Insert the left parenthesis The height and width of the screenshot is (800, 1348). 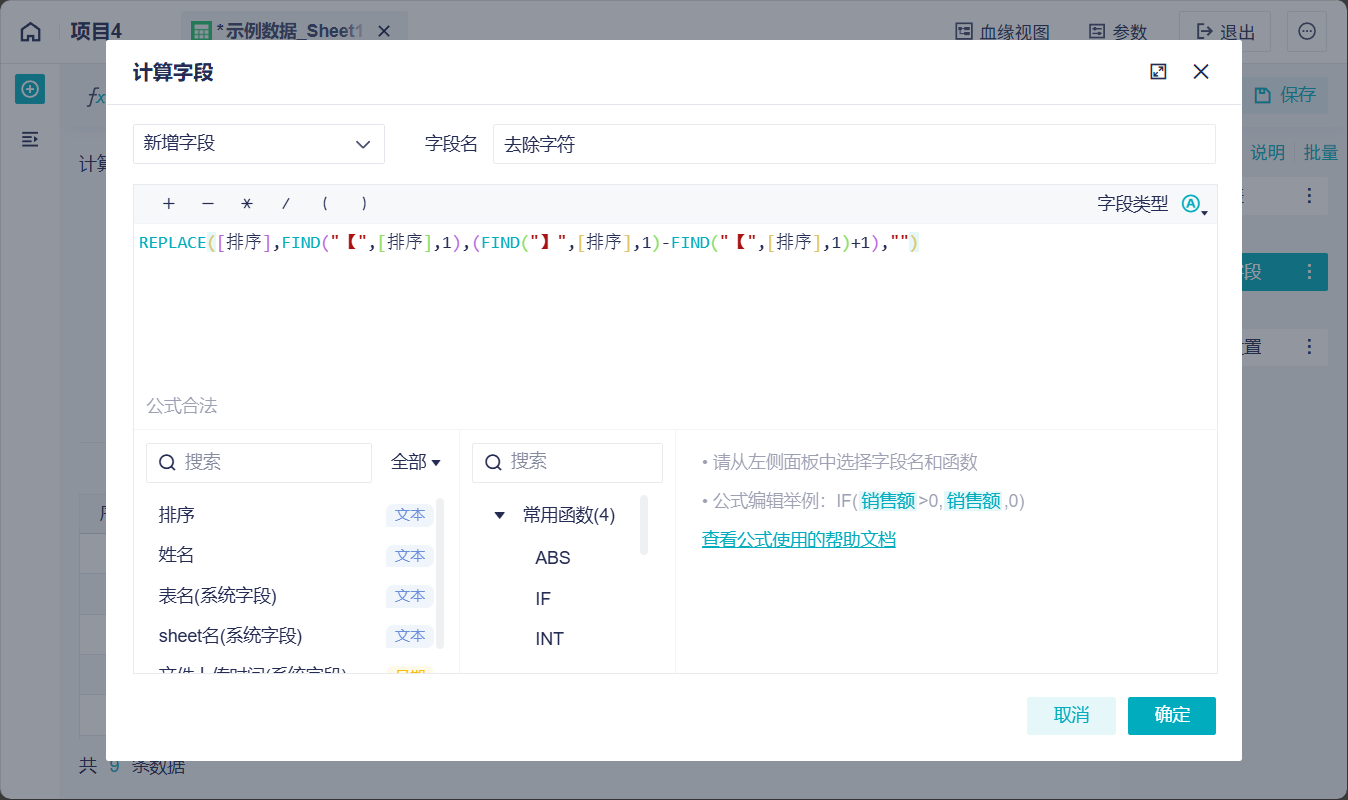pyautogui.click(x=325, y=204)
